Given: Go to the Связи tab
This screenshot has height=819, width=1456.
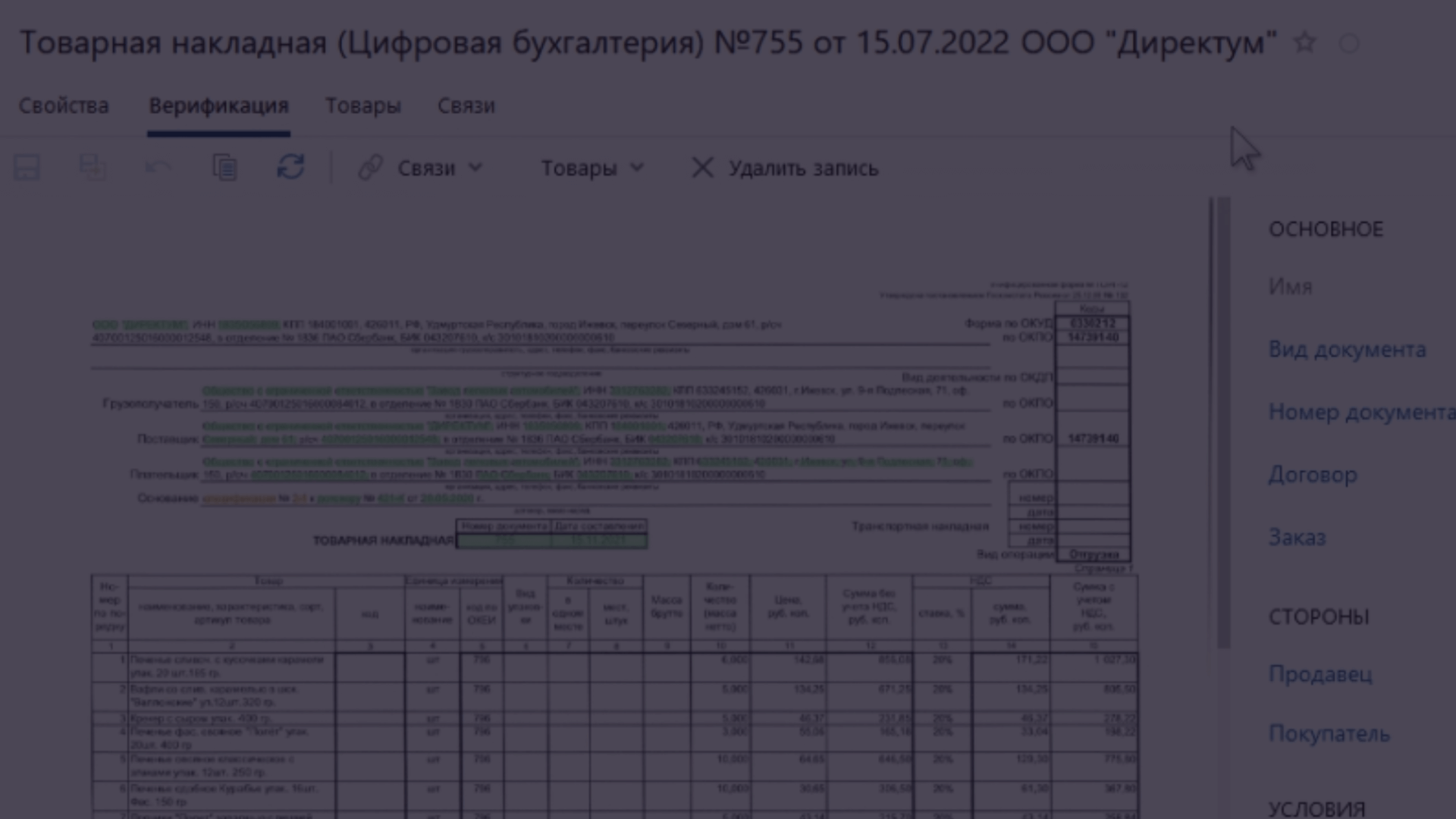Looking at the screenshot, I should coord(466,105).
